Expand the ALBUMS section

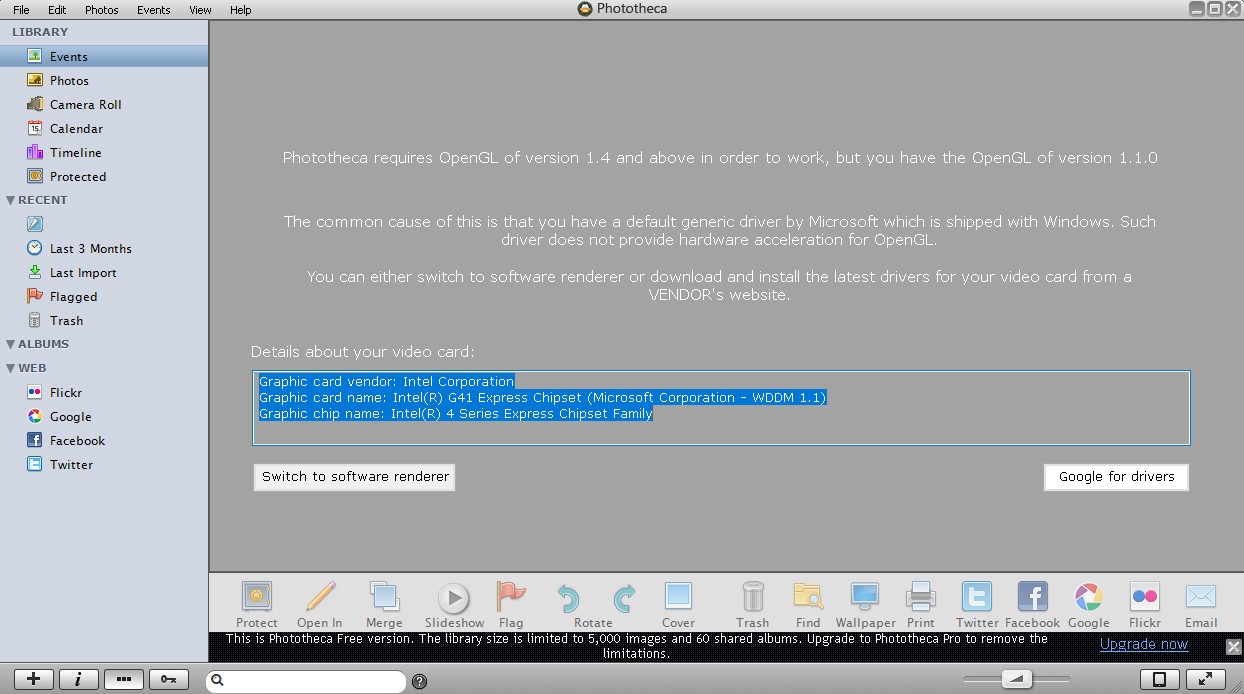click(11, 344)
